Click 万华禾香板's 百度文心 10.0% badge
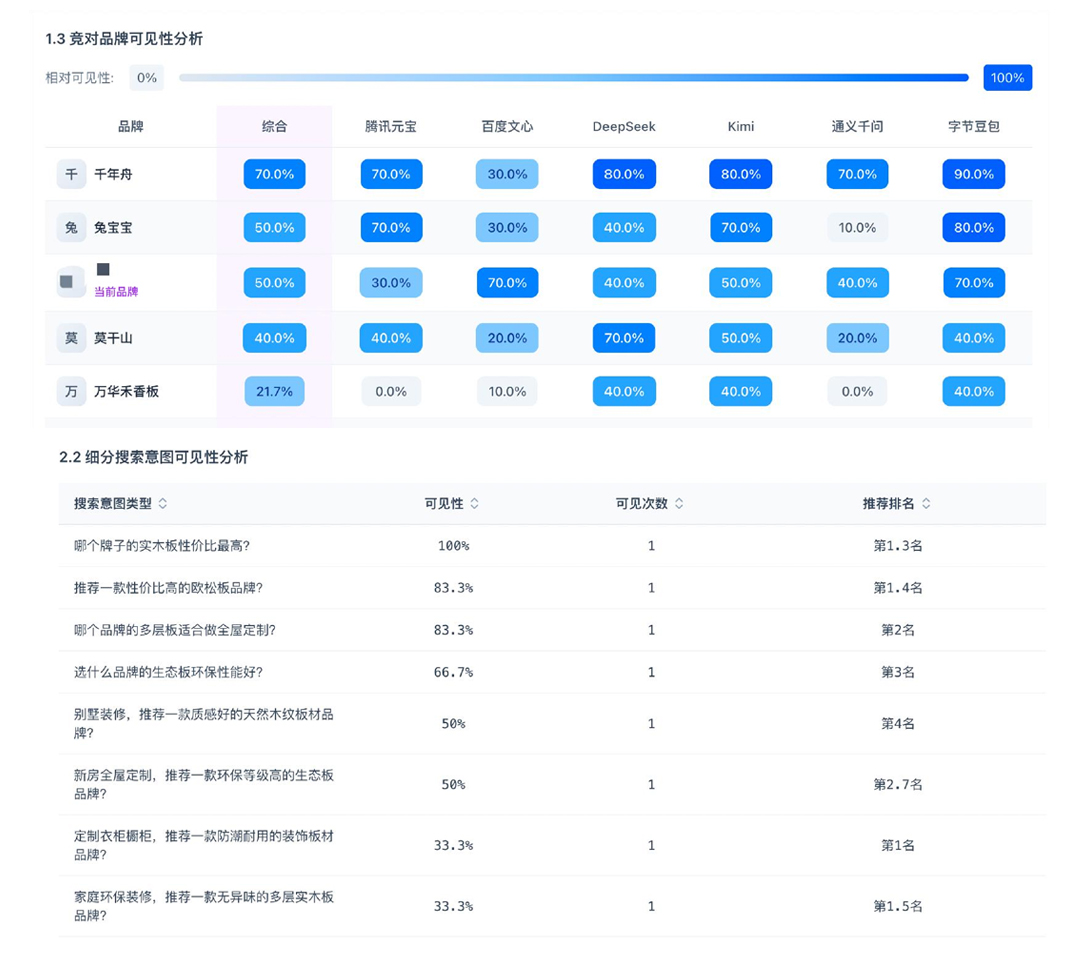Image resolution: width=1077 pixels, height=963 pixels. pyautogui.click(x=507, y=392)
